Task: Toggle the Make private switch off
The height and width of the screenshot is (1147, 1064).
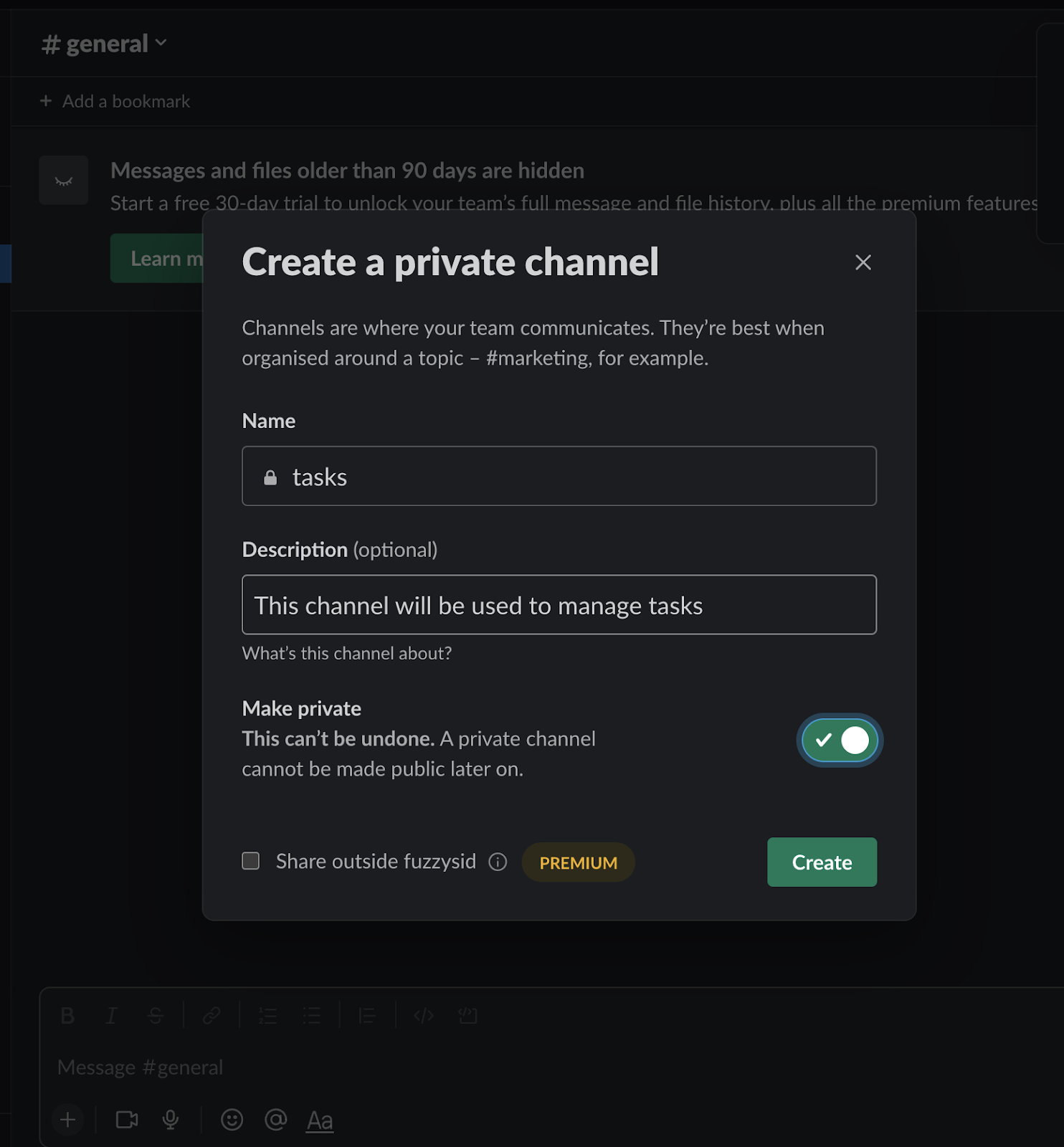Action: click(840, 740)
